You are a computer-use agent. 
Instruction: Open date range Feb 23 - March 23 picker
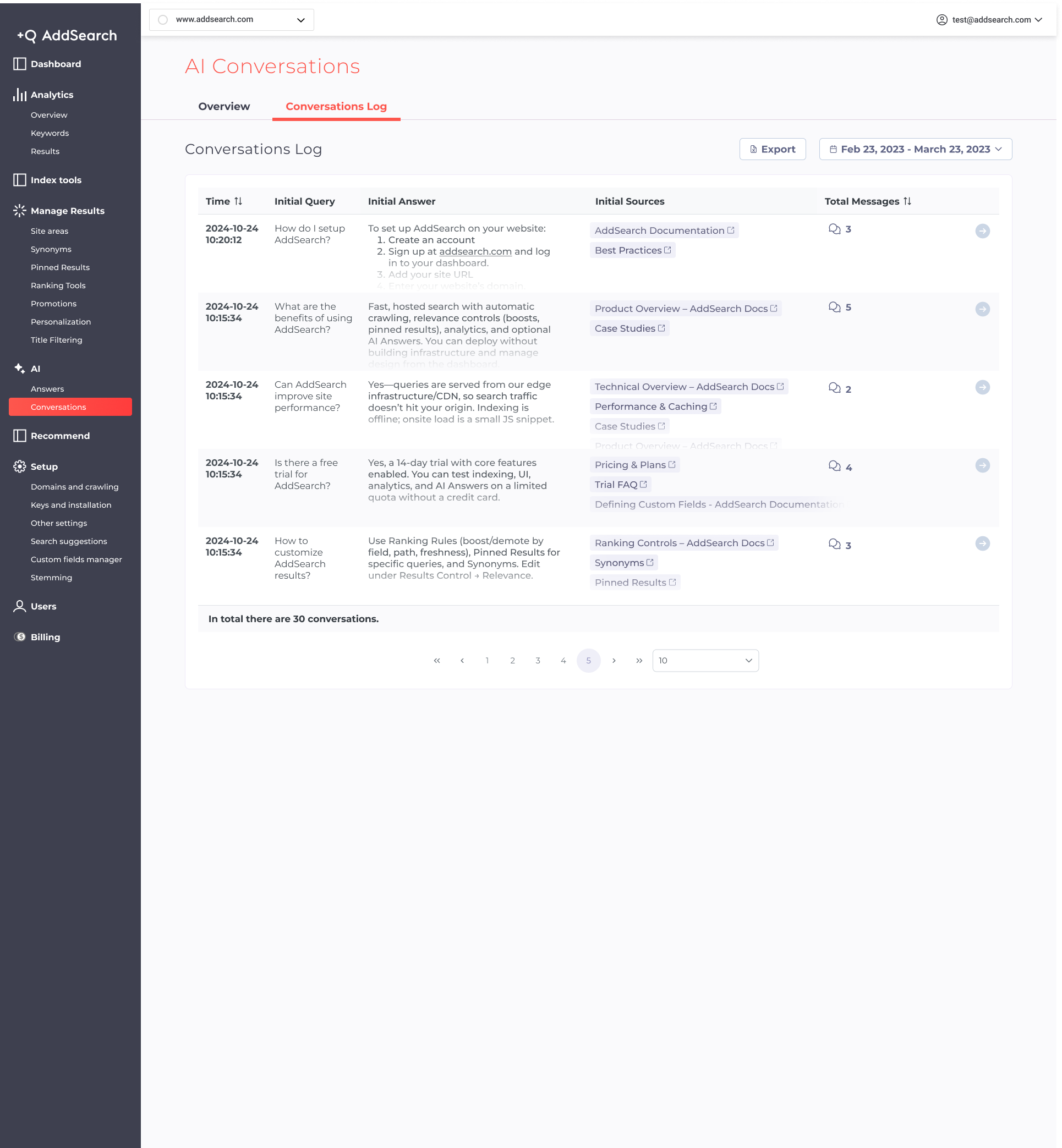click(915, 150)
